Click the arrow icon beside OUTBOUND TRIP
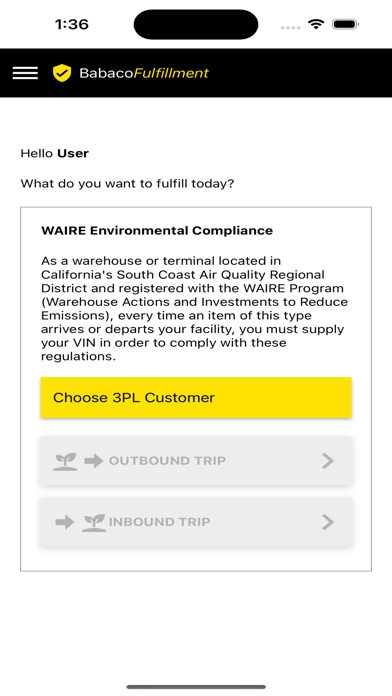The height and width of the screenshot is (696, 392). click(x=94, y=461)
